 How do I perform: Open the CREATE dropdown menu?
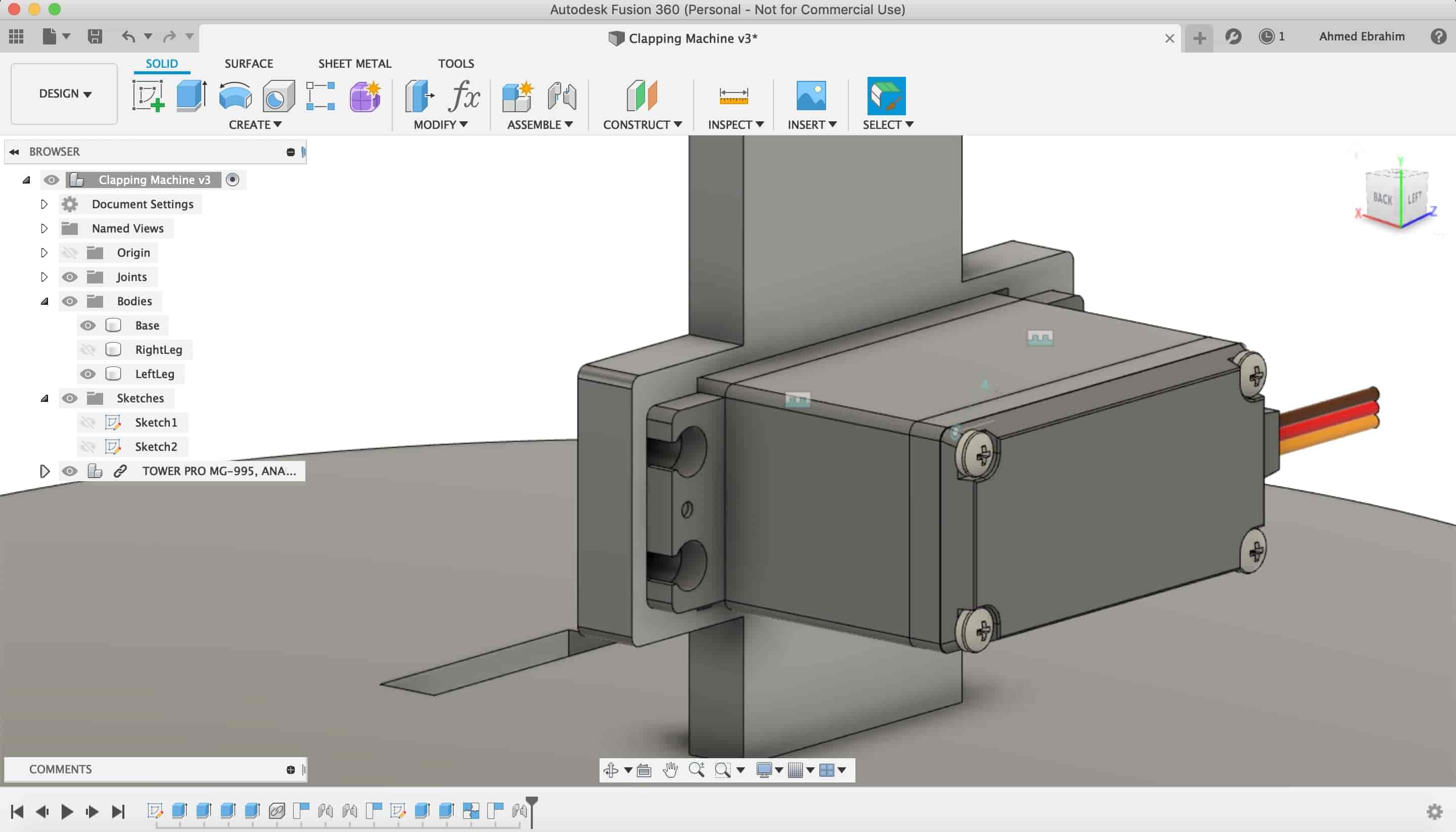coord(255,124)
